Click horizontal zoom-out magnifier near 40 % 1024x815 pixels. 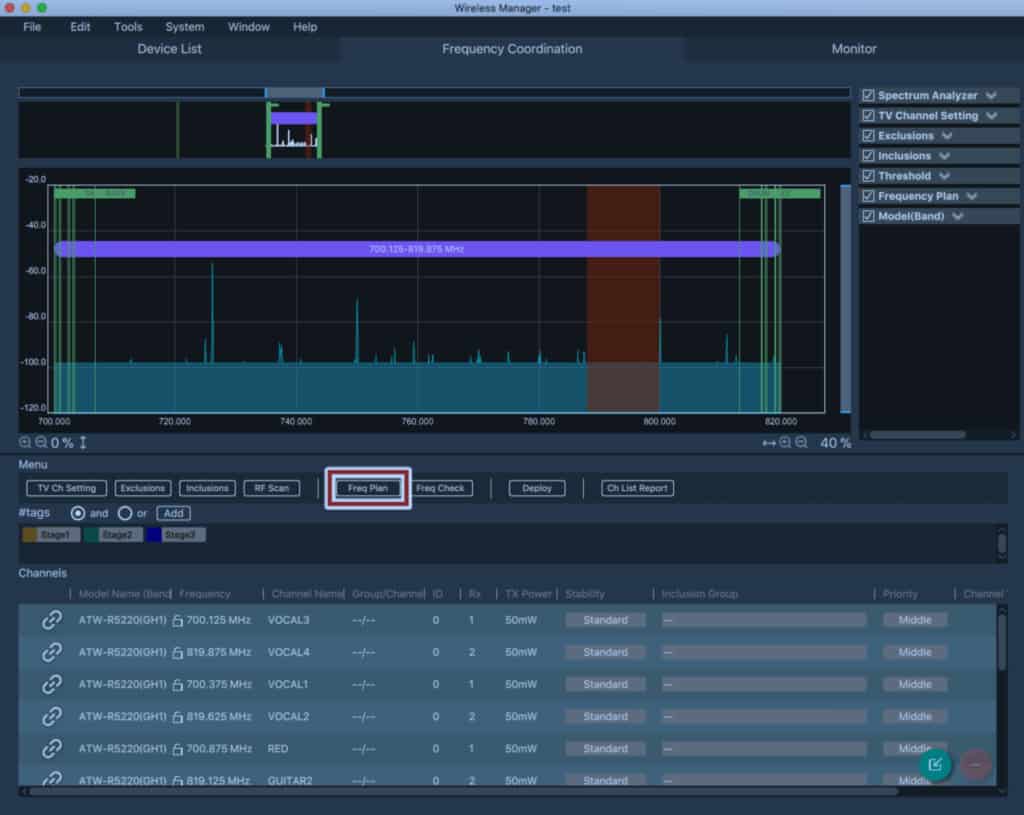point(801,442)
